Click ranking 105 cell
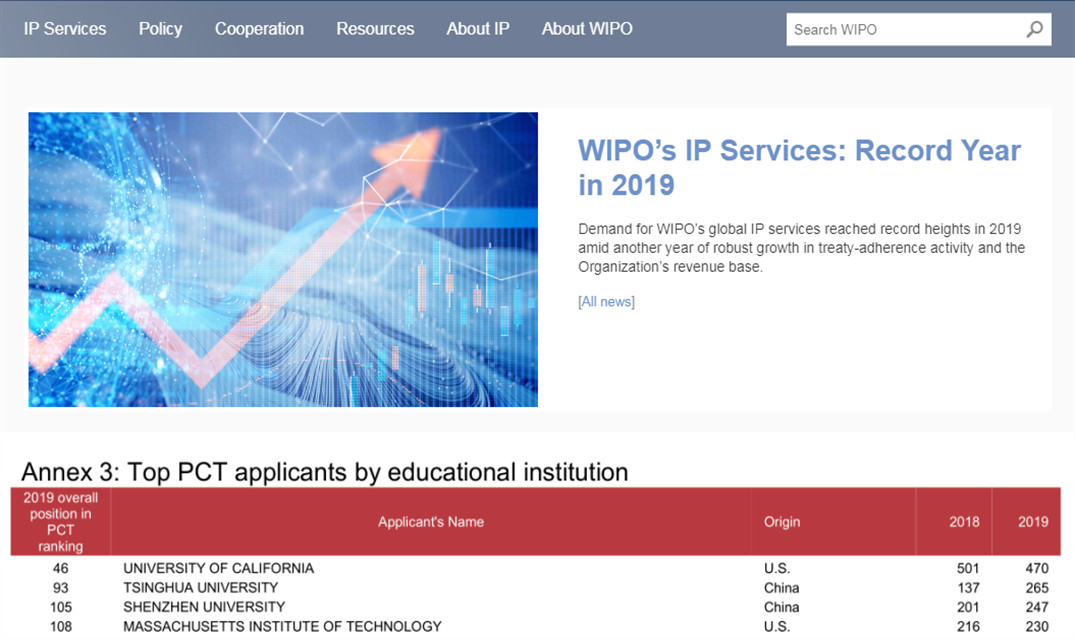Image resolution: width=1075 pixels, height=639 pixels. pos(60,607)
